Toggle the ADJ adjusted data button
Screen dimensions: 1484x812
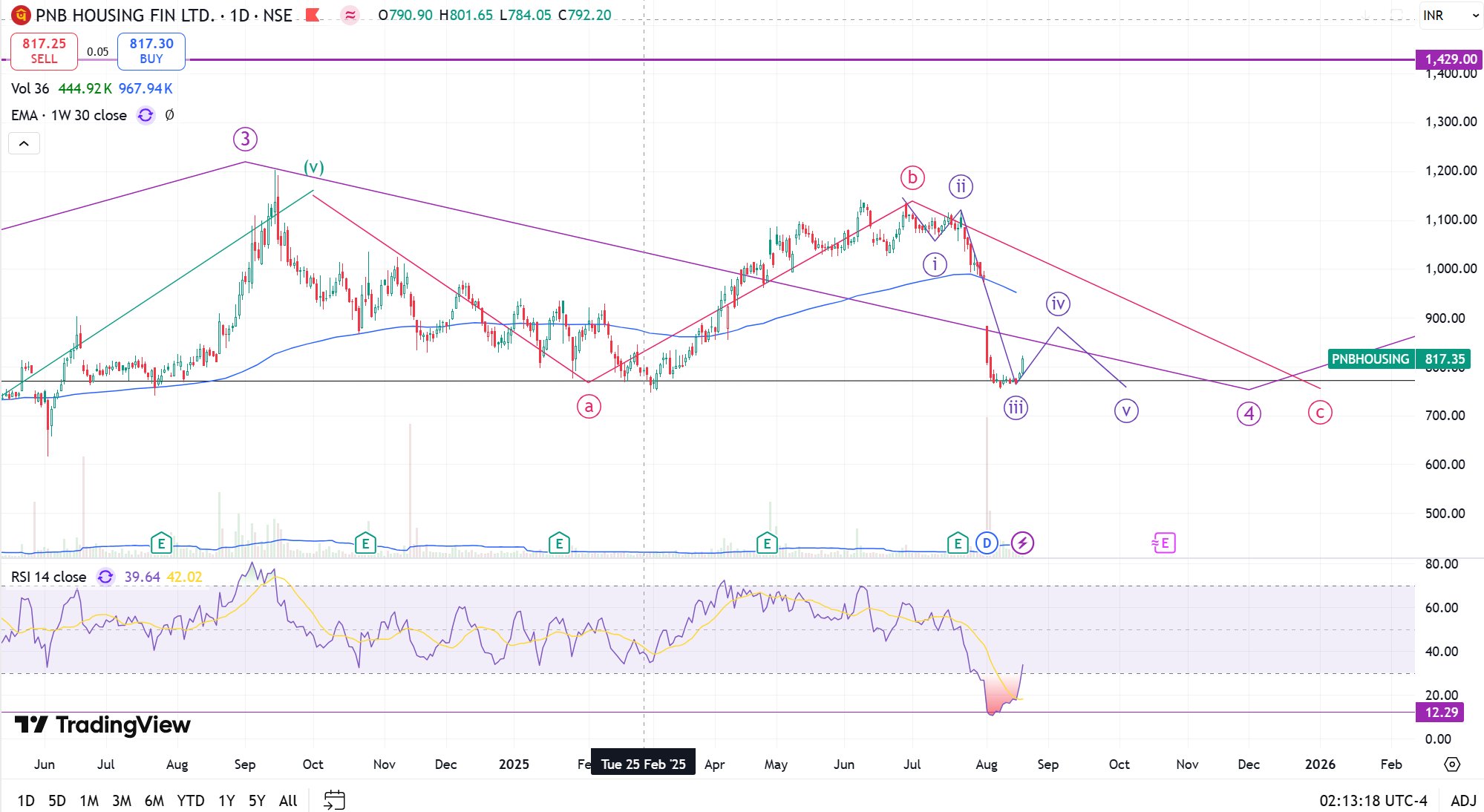(1463, 800)
